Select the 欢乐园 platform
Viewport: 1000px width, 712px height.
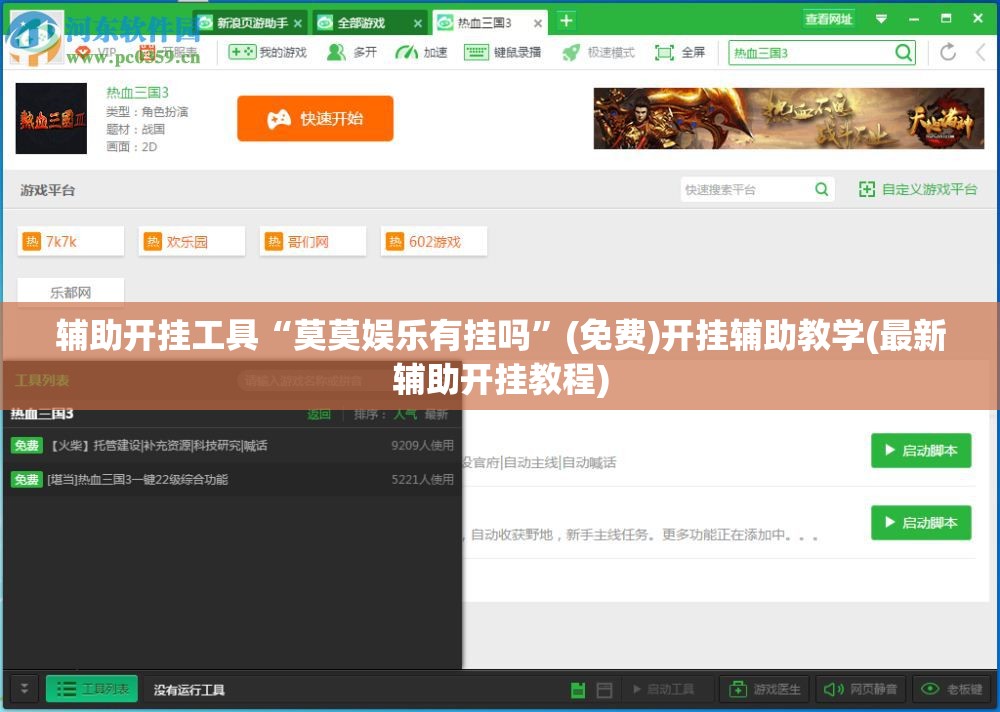coord(191,241)
